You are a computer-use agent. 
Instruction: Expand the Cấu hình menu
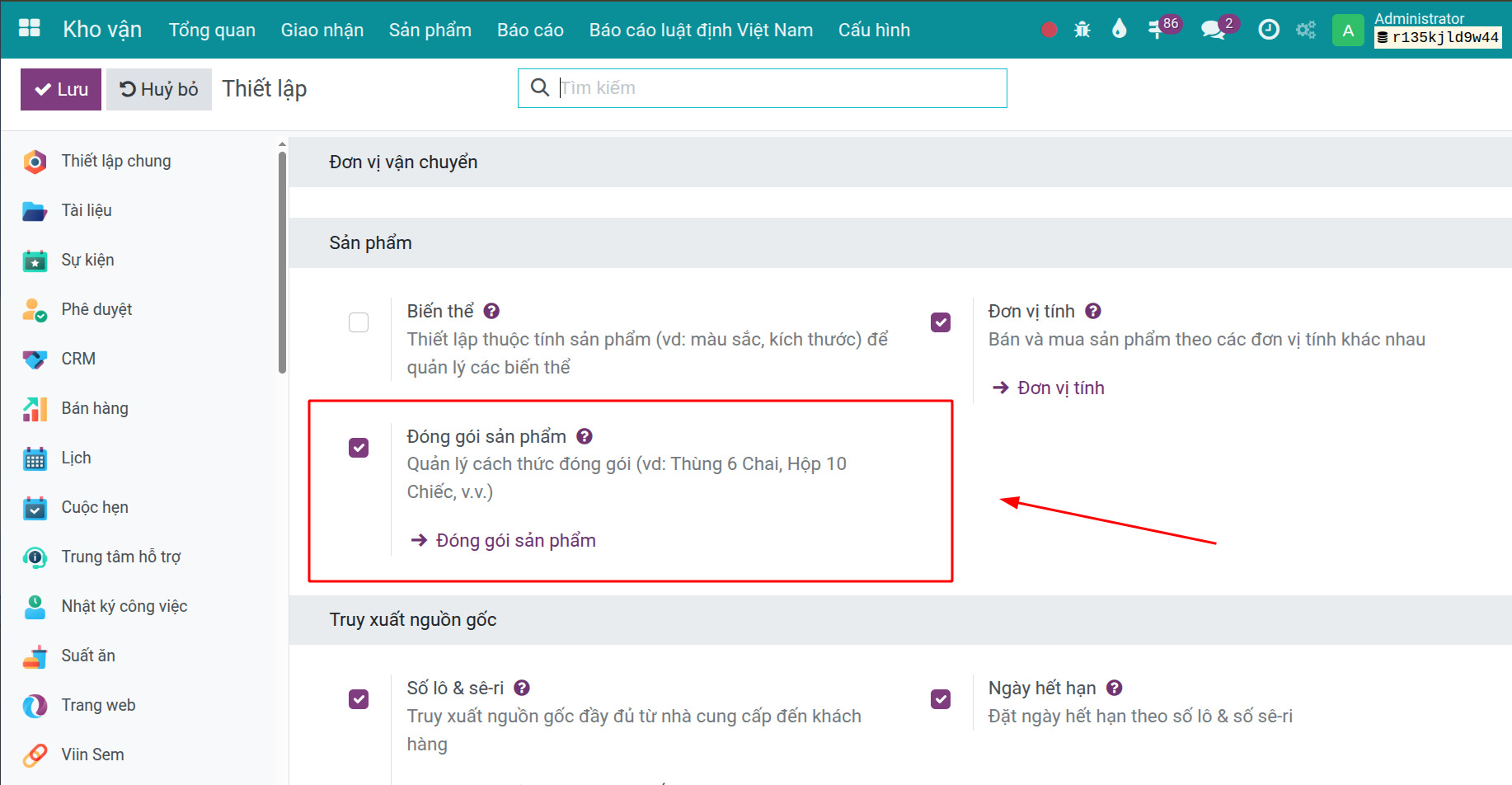coord(874,31)
